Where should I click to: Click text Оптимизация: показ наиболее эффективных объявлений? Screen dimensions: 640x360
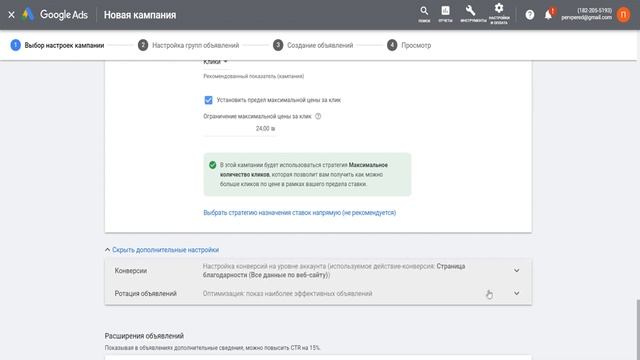click(x=287, y=293)
